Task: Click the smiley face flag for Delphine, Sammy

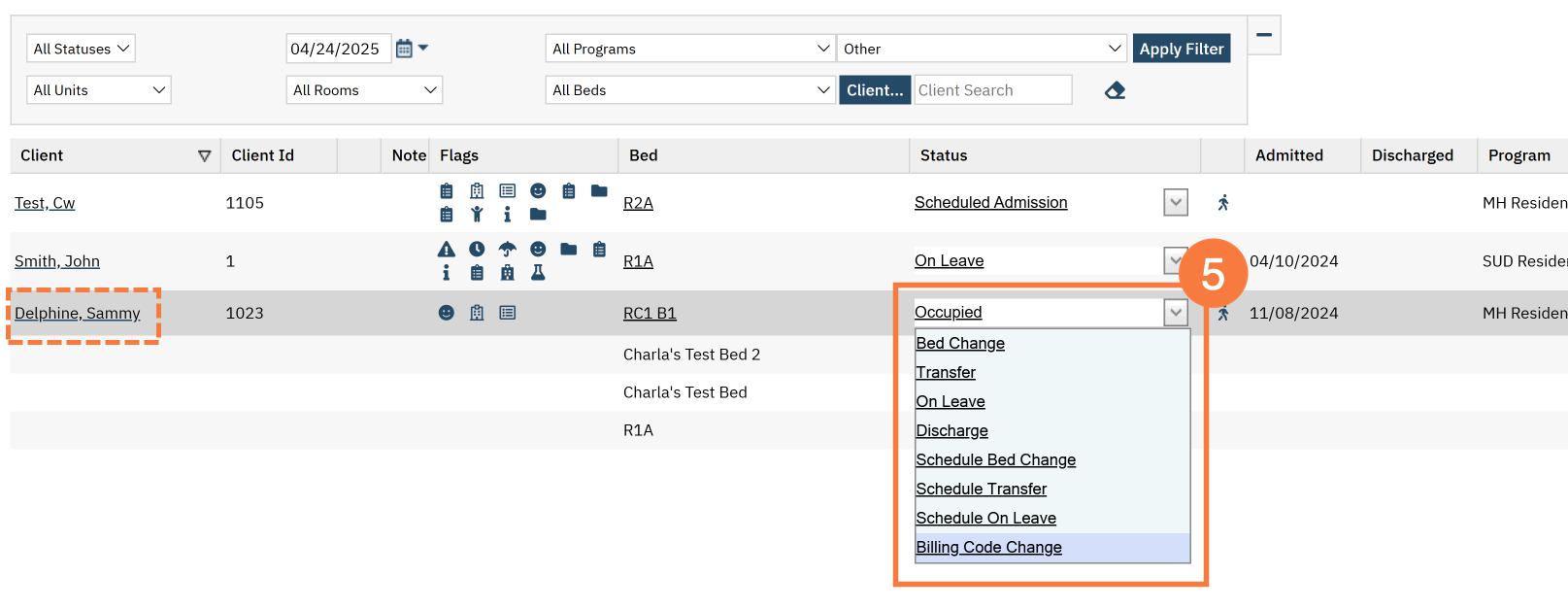Action: pyautogui.click(x=446, y=313)
